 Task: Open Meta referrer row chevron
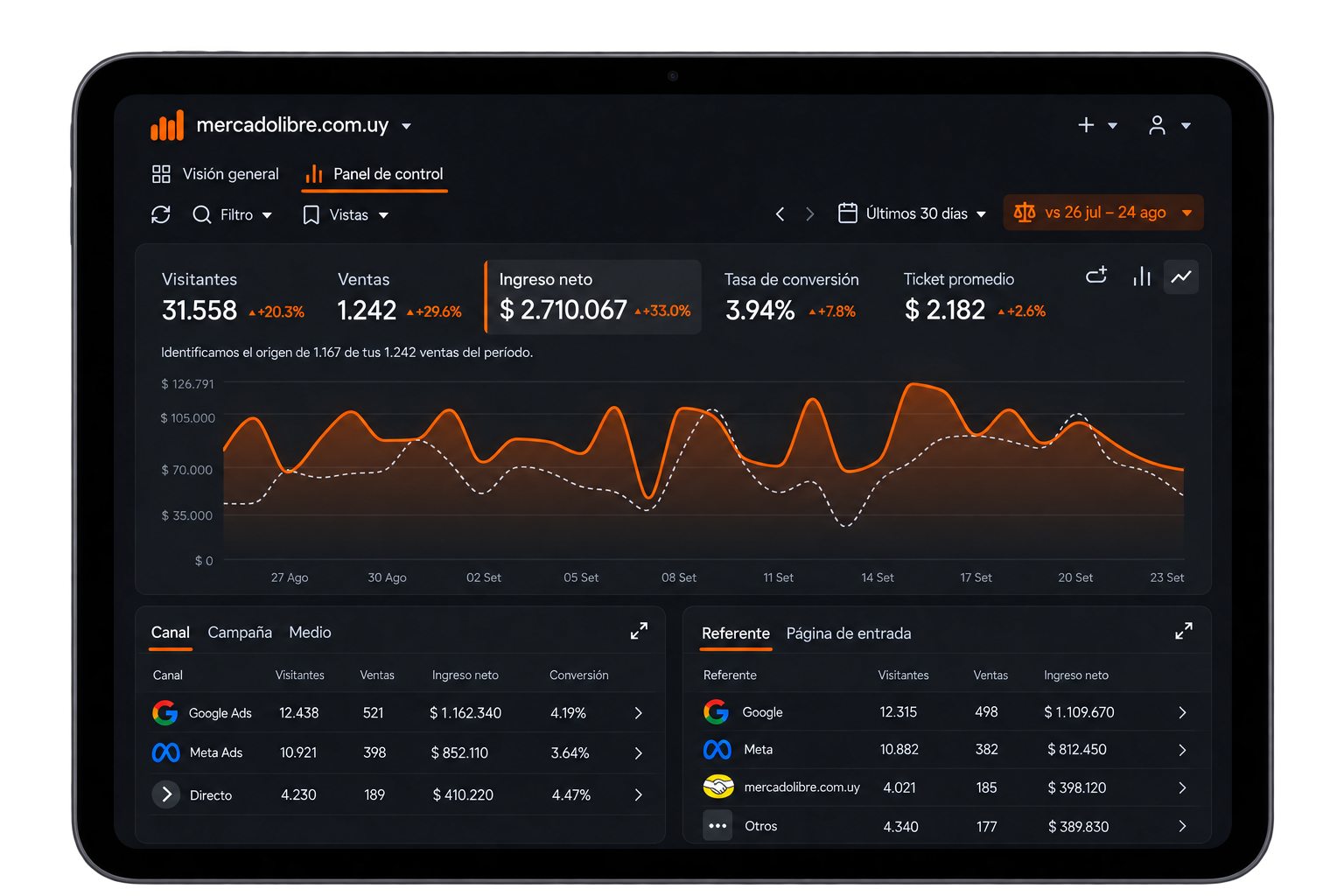pos(1182,750)
